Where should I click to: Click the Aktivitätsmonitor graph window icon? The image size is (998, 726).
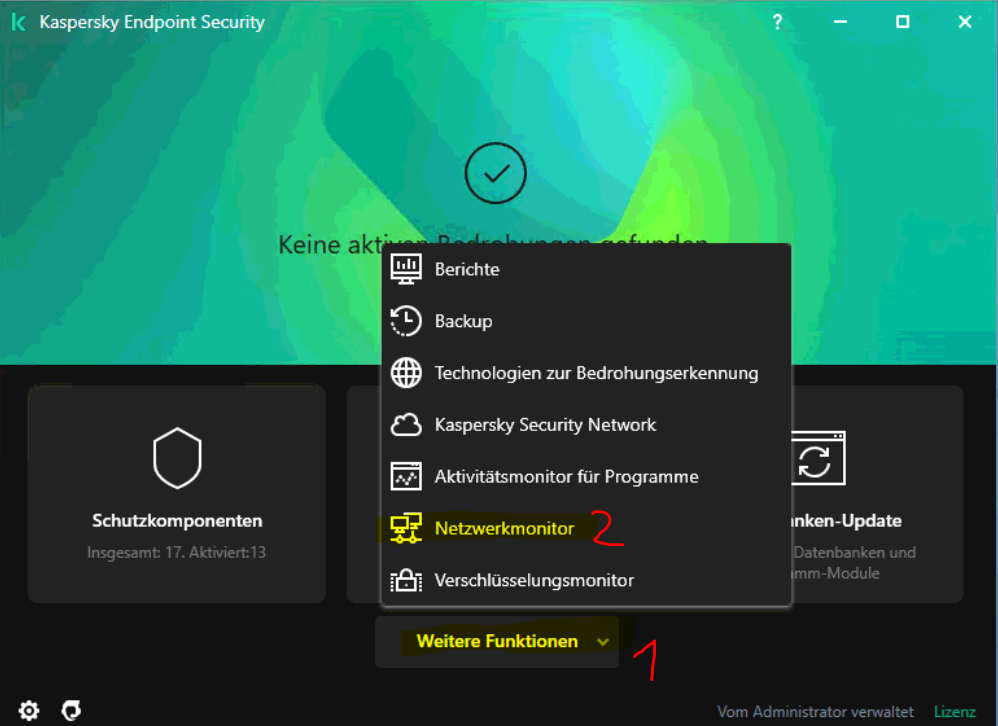pos(406,477)
